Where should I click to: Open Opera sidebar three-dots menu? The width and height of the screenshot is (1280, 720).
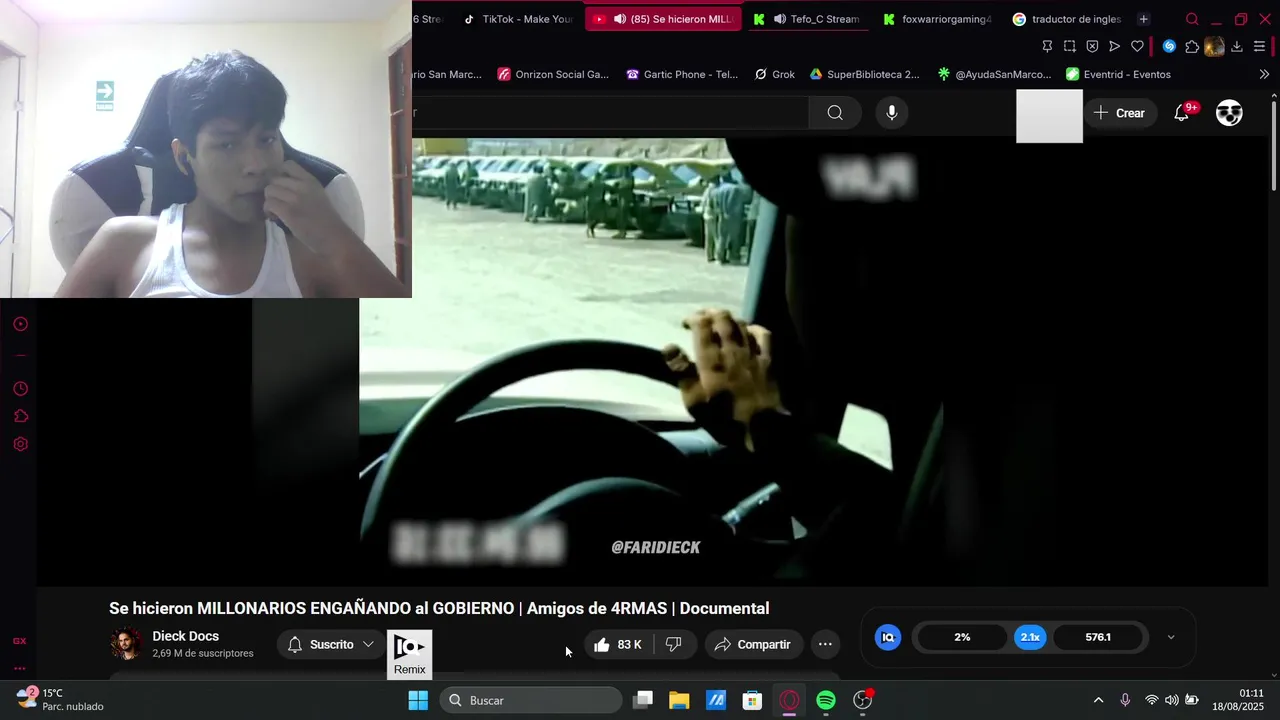(x=19, y=668)
